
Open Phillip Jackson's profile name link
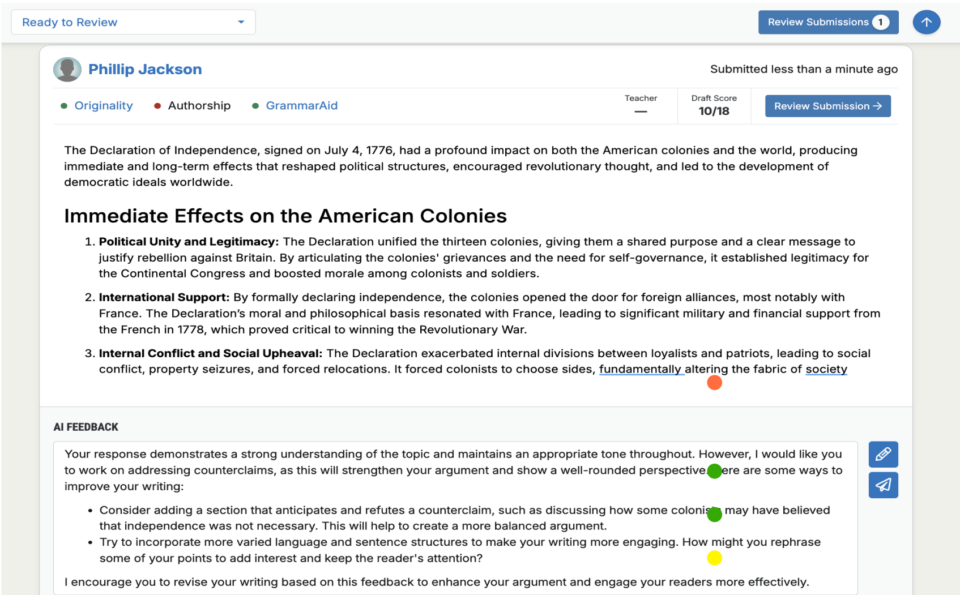145,69
